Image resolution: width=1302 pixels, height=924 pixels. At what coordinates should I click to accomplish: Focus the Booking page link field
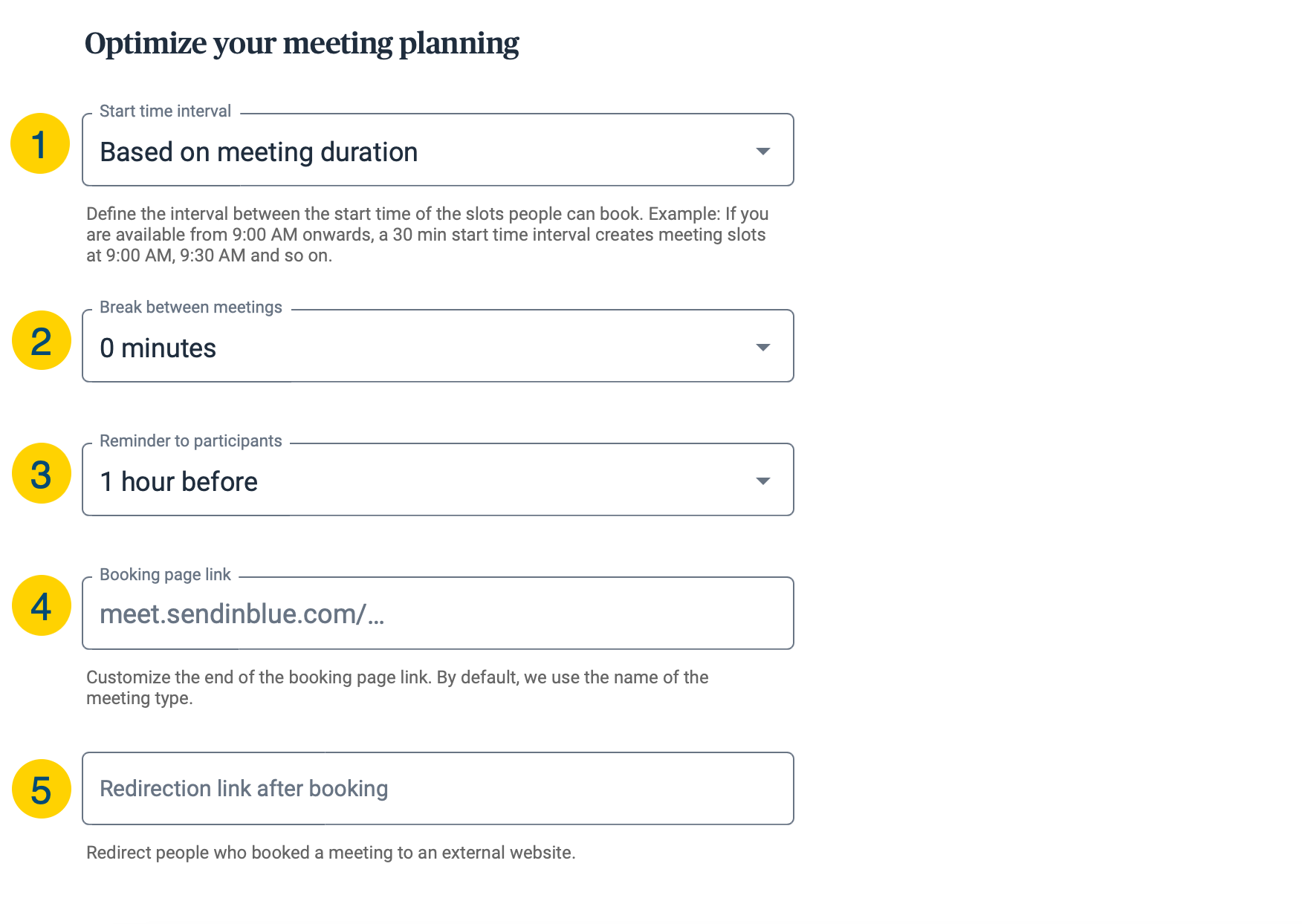(x=438, y=614)
